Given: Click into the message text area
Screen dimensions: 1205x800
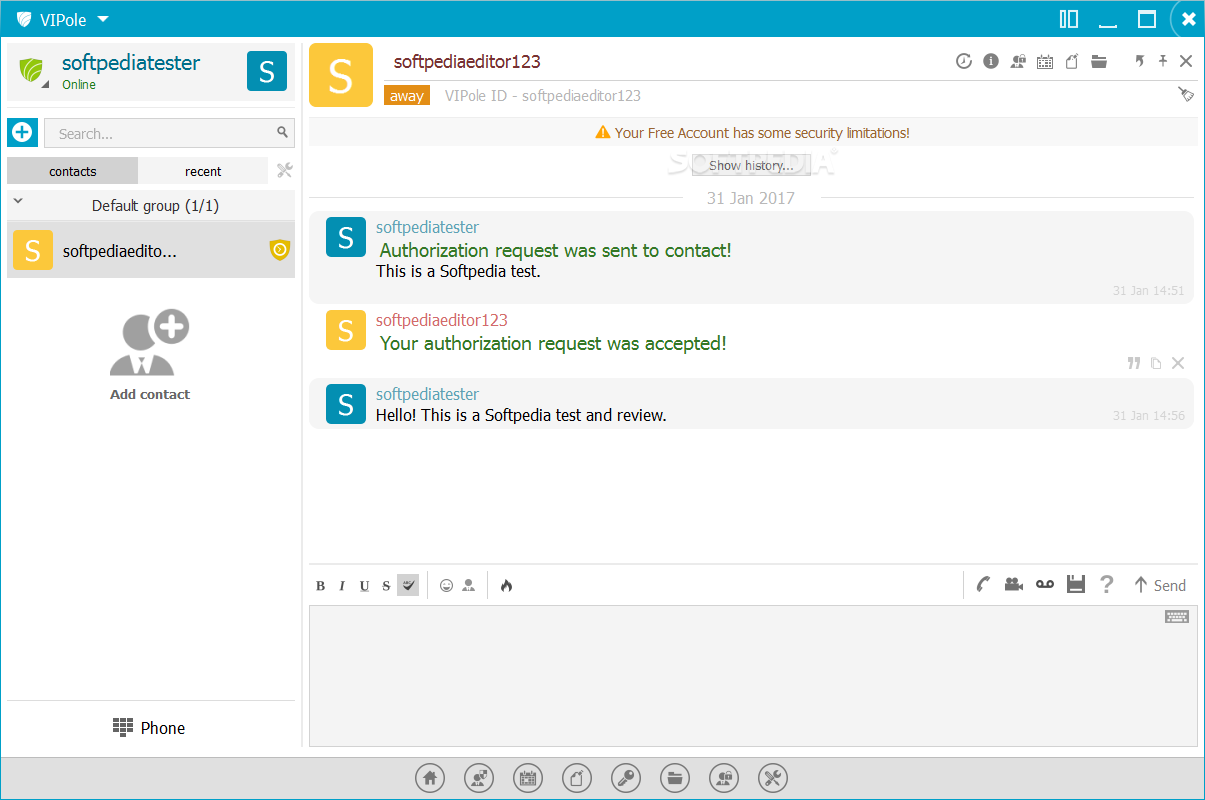Looking at the screenshot, I should (753, 676).
